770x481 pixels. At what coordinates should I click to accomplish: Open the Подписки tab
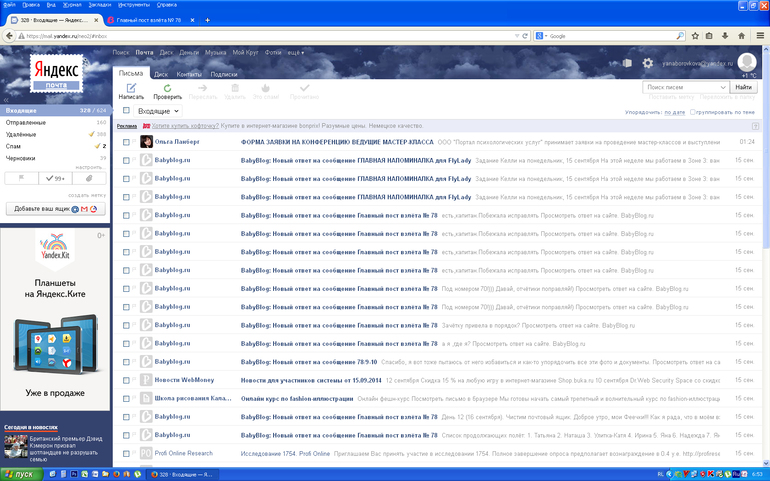[x=224, y=74]
